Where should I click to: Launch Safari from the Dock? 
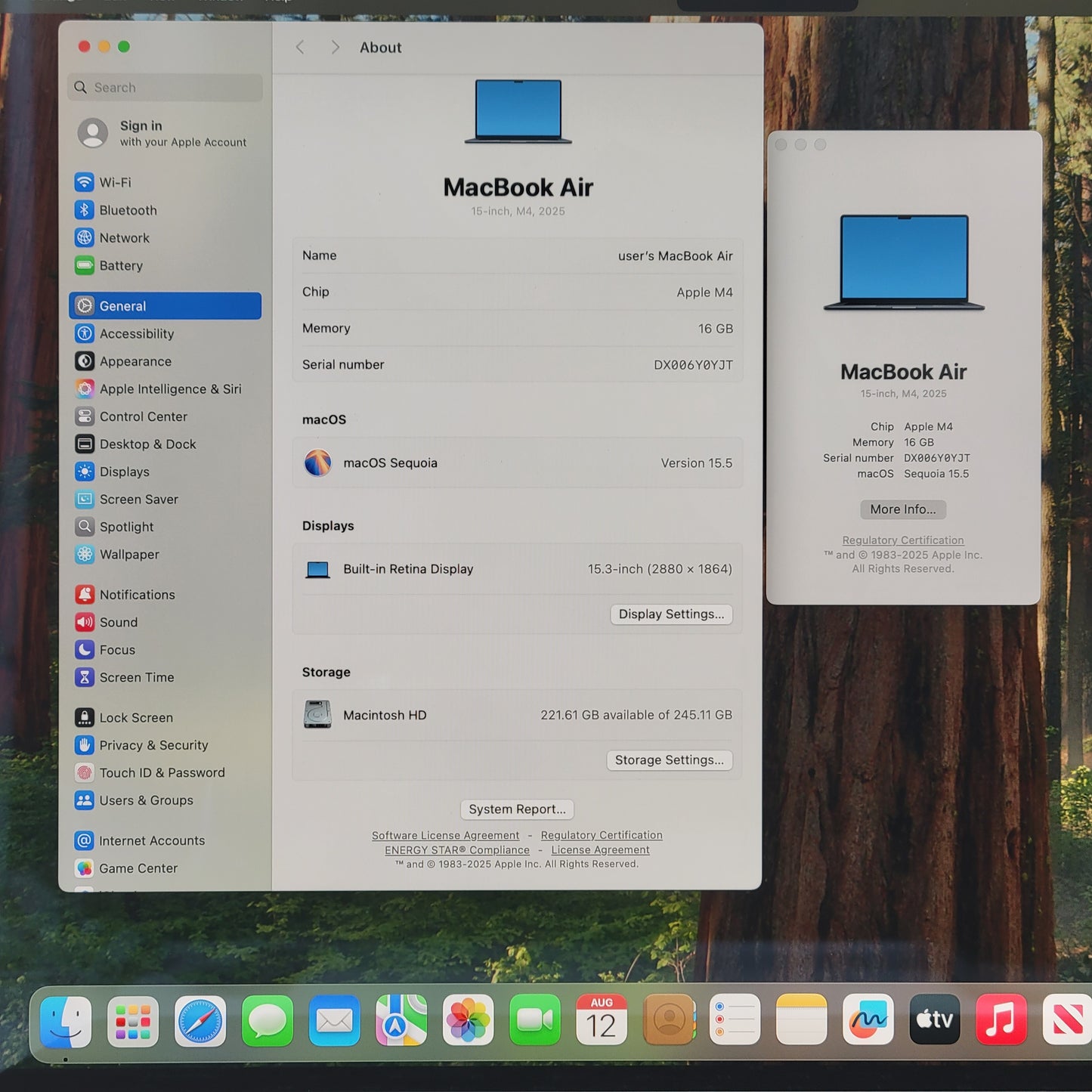[200, 1021]
